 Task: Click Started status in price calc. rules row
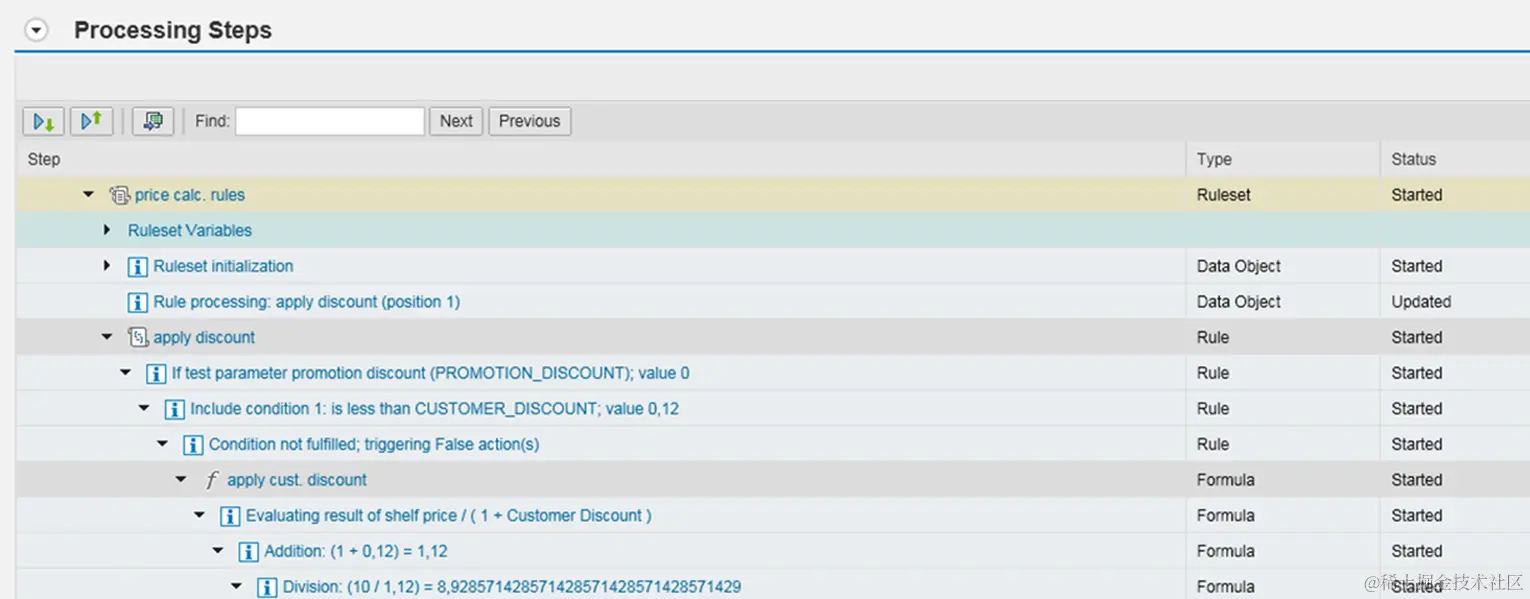(x=1416, y=195)
